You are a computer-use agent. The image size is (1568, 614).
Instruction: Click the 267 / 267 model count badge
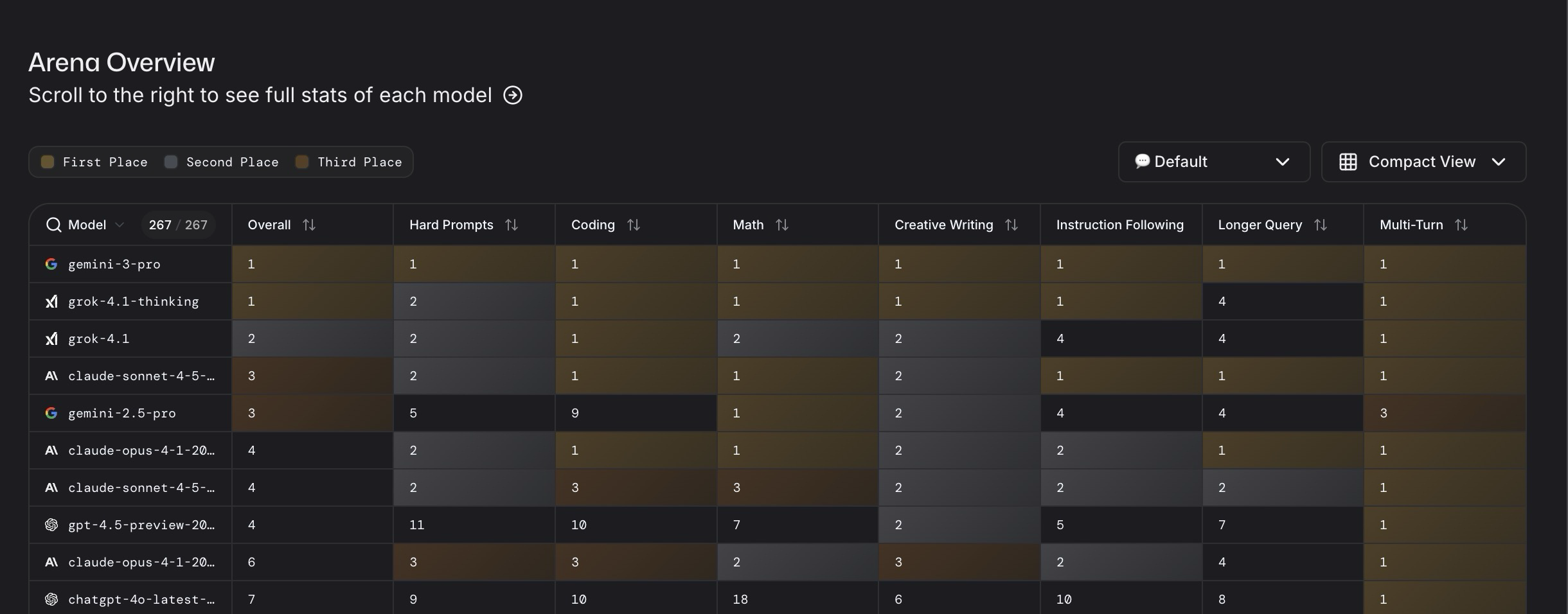pos(178,225)
